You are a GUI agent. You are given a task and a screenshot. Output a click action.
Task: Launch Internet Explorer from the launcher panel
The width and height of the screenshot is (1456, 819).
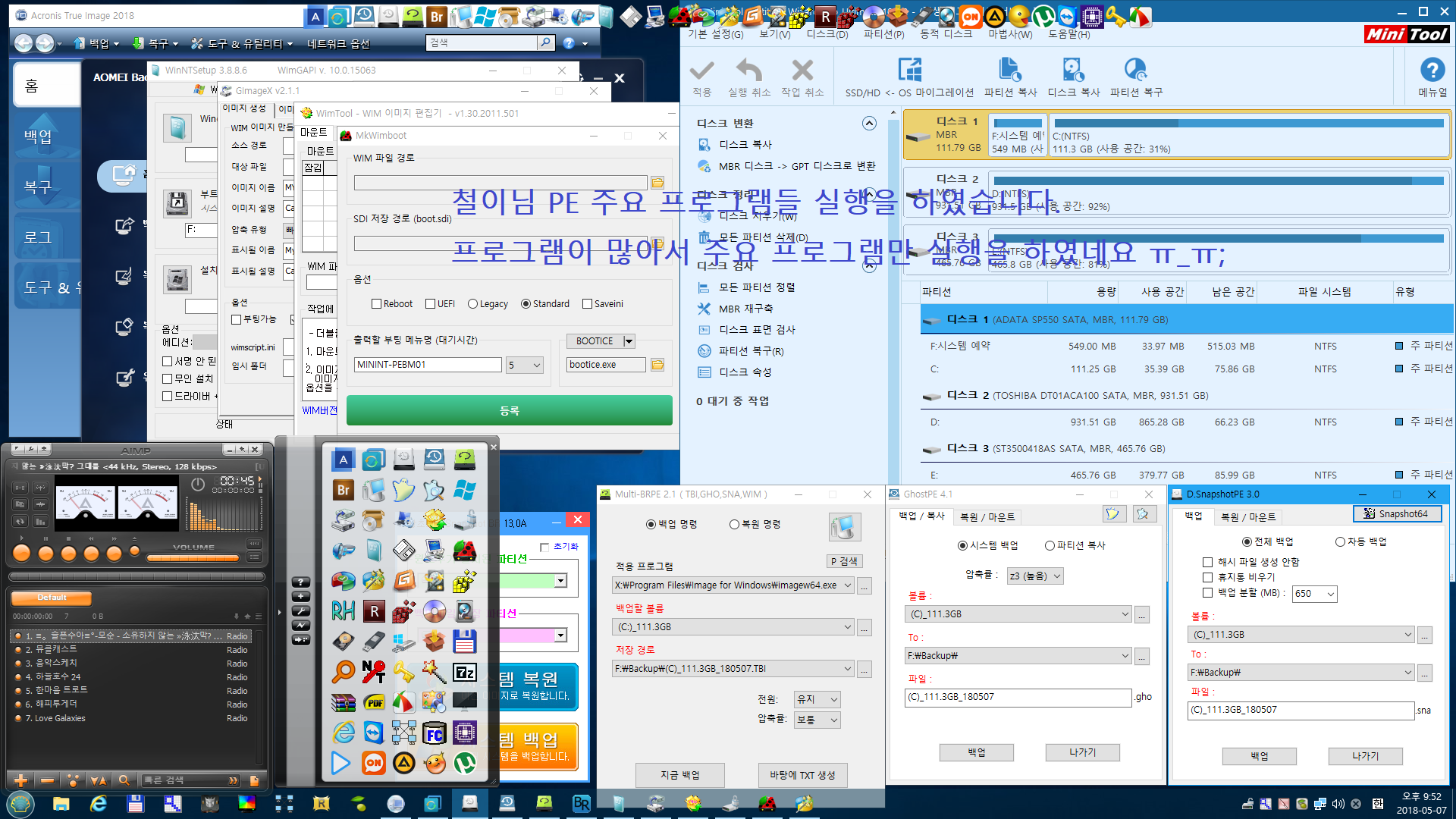point(343,732)
